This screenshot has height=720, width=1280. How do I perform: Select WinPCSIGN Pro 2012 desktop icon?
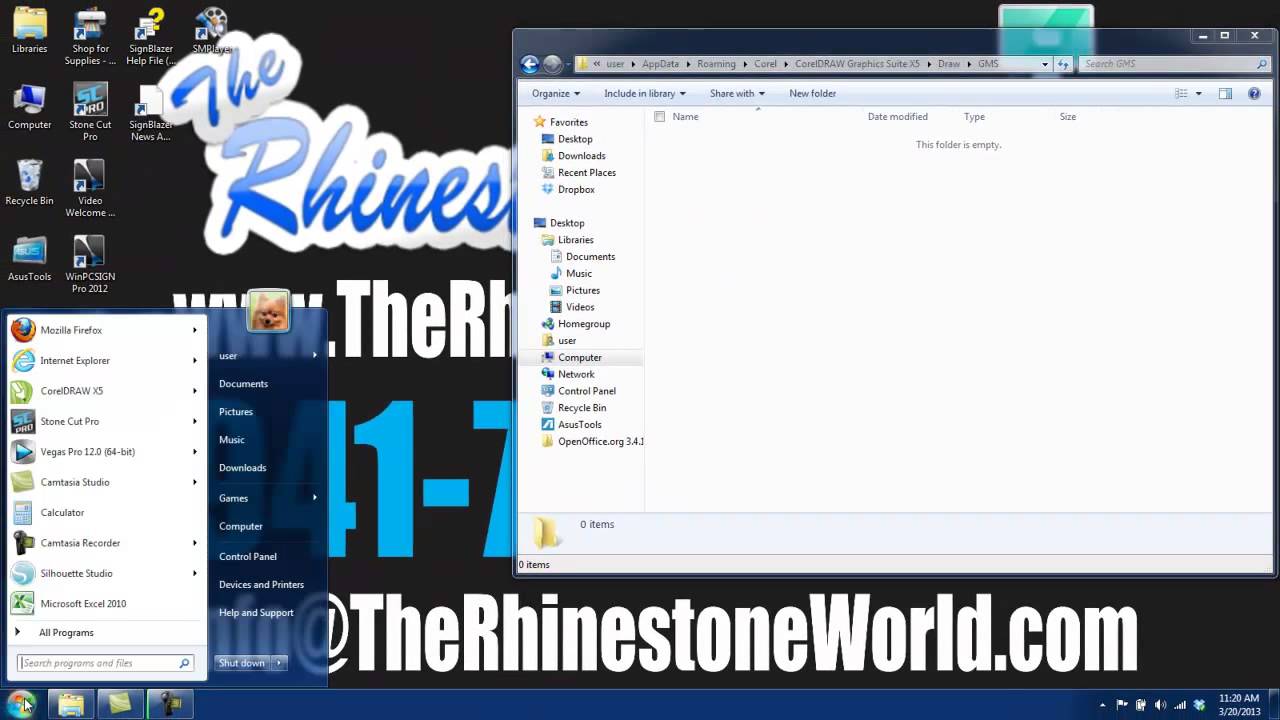(90, 264)
